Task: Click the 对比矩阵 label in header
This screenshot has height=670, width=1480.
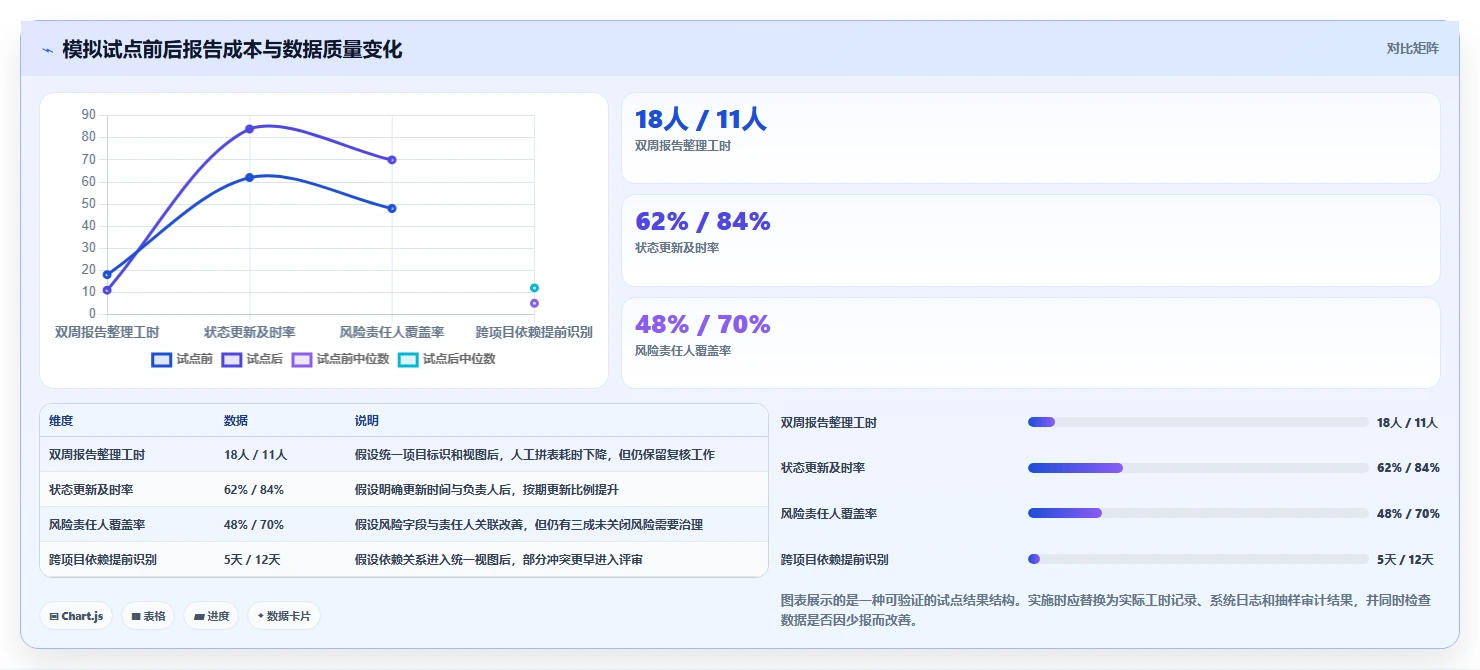Action: (x=1413, y=48)
